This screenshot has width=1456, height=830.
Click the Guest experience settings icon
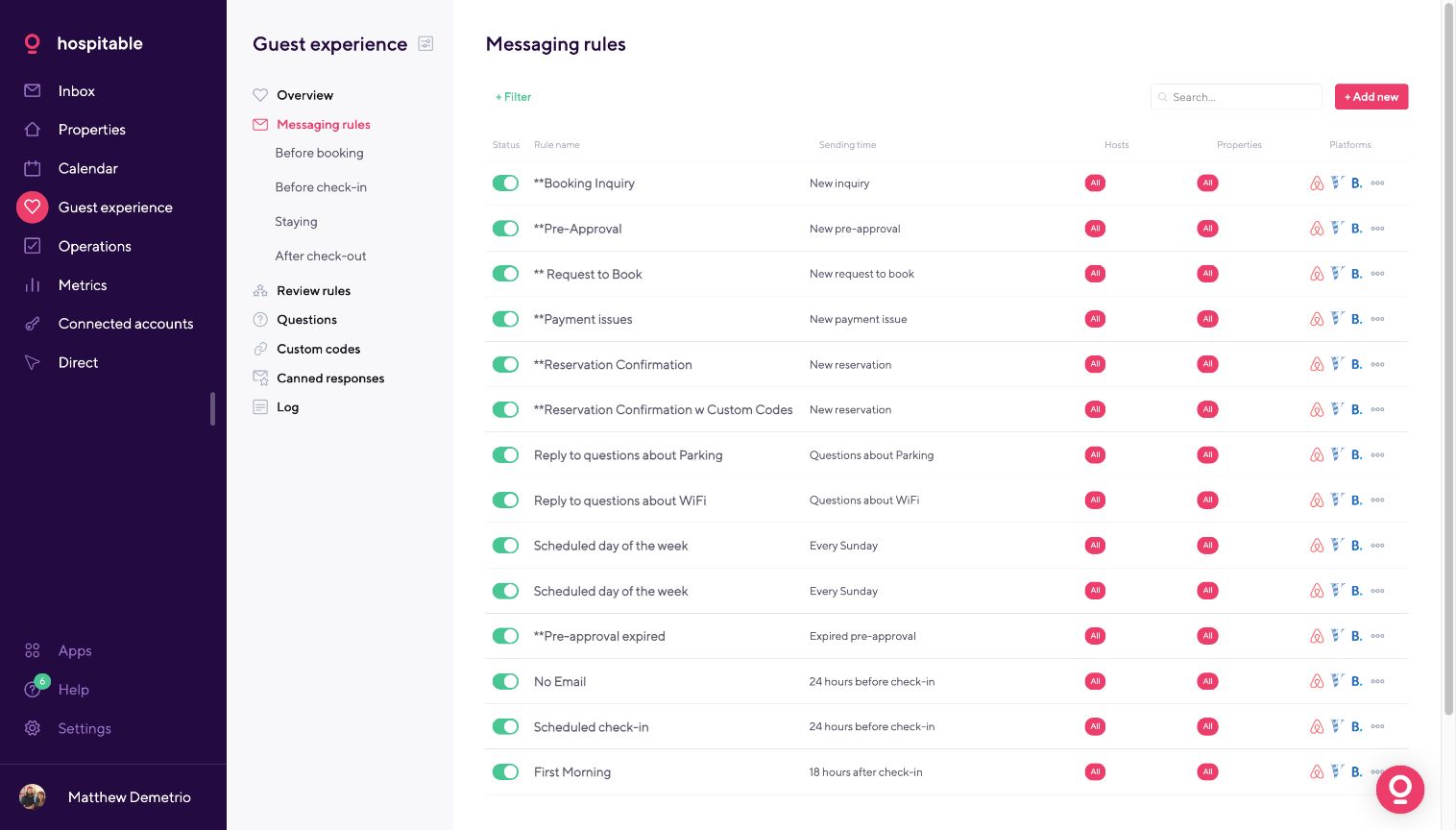click(425, 43)
